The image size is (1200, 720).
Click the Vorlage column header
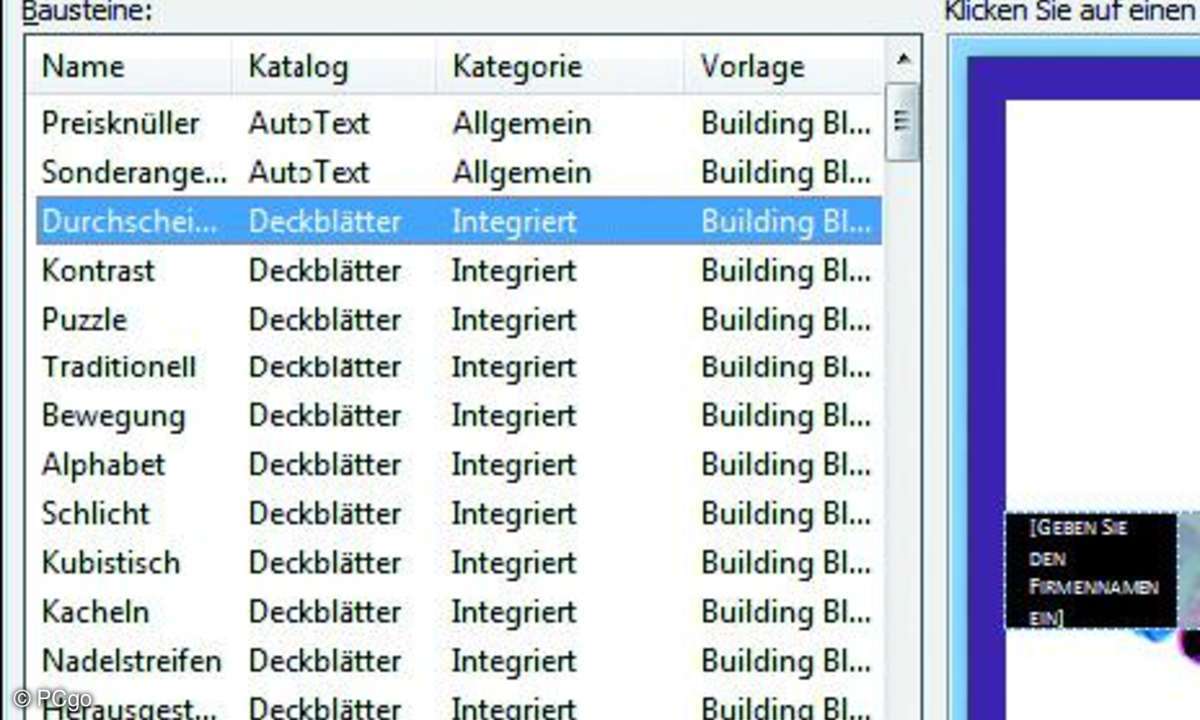pyautogui.click(x=752, y=67)
